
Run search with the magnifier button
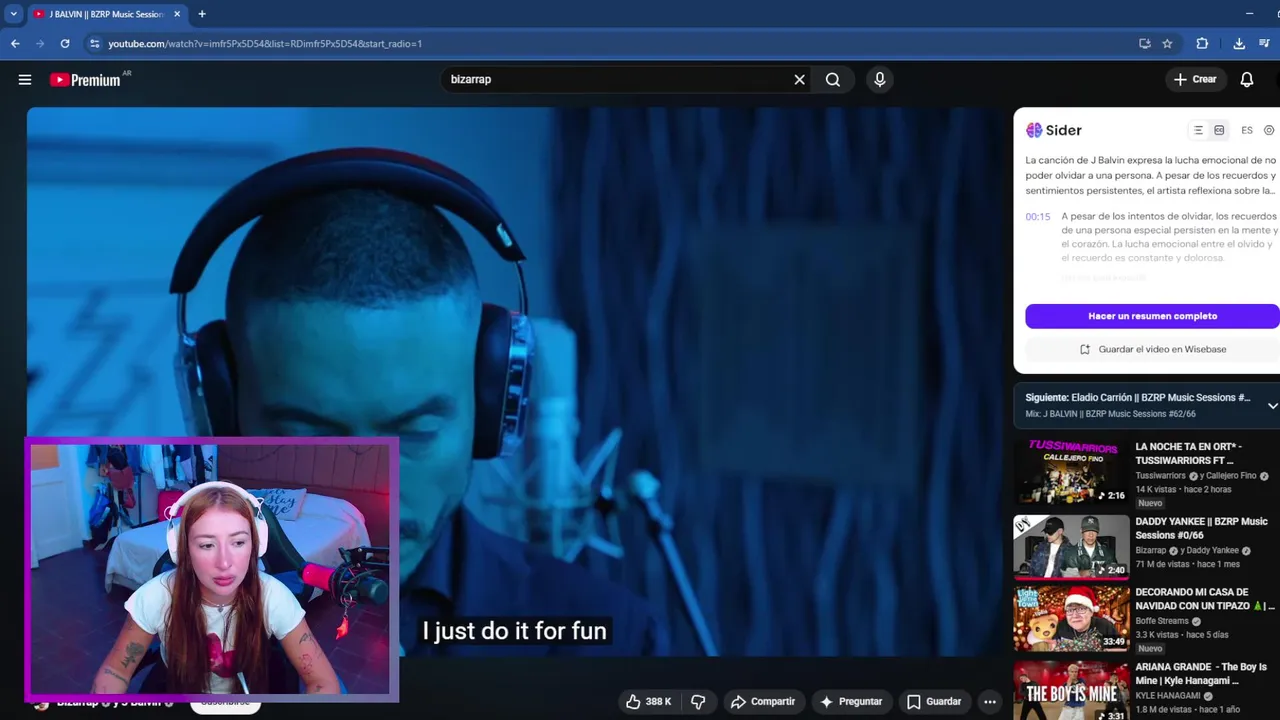[x=833, y=80]
